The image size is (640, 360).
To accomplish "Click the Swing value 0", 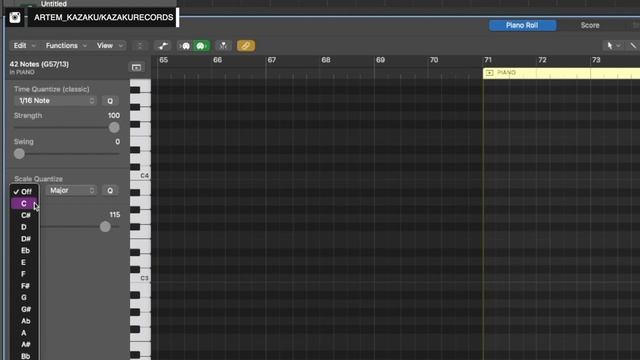I will tap(118, 142).
